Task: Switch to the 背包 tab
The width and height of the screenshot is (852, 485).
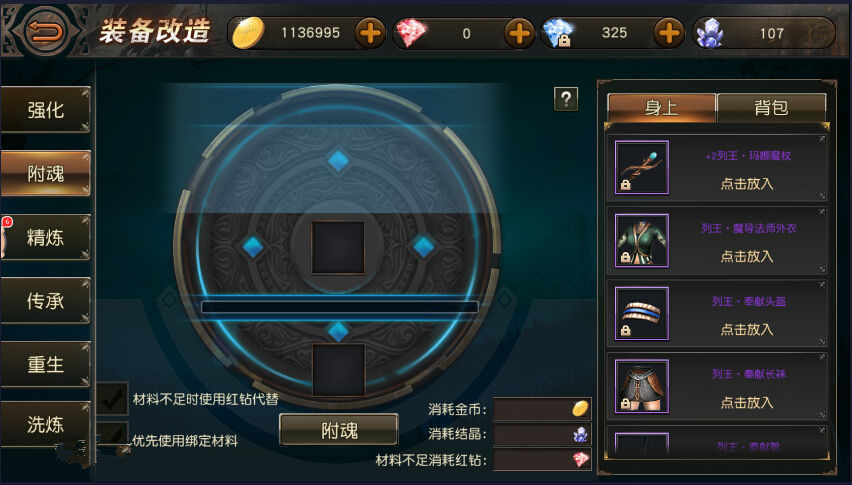Action: coord(772,108)
